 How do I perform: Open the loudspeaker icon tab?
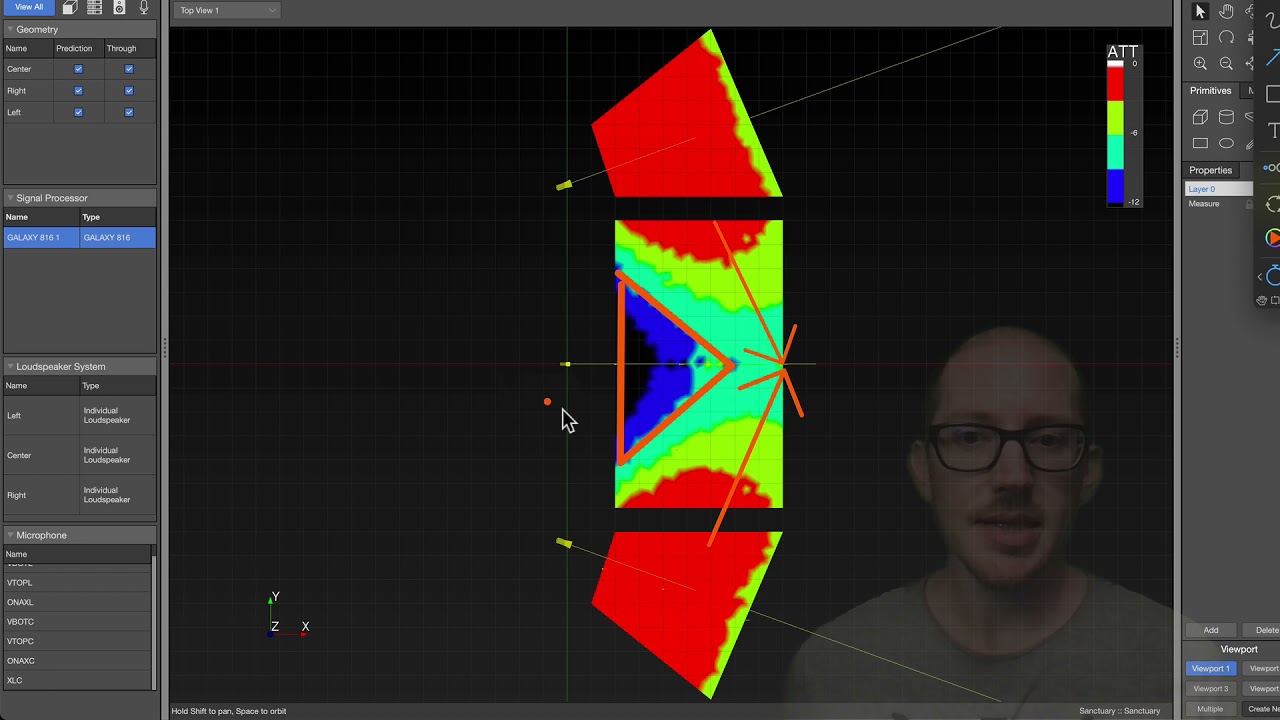click(119, 7)
